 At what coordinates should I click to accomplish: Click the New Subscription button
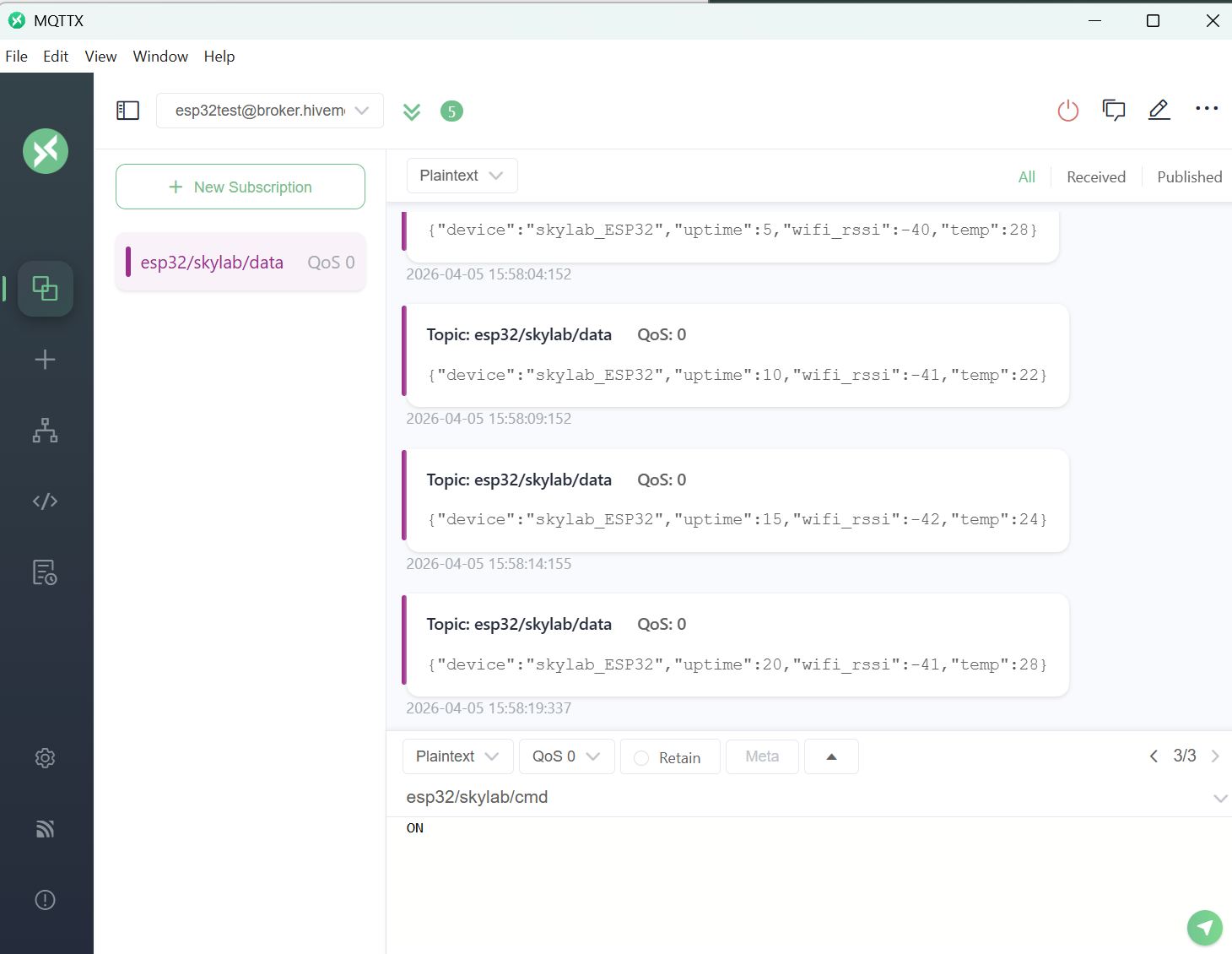[x=240, y=187]
